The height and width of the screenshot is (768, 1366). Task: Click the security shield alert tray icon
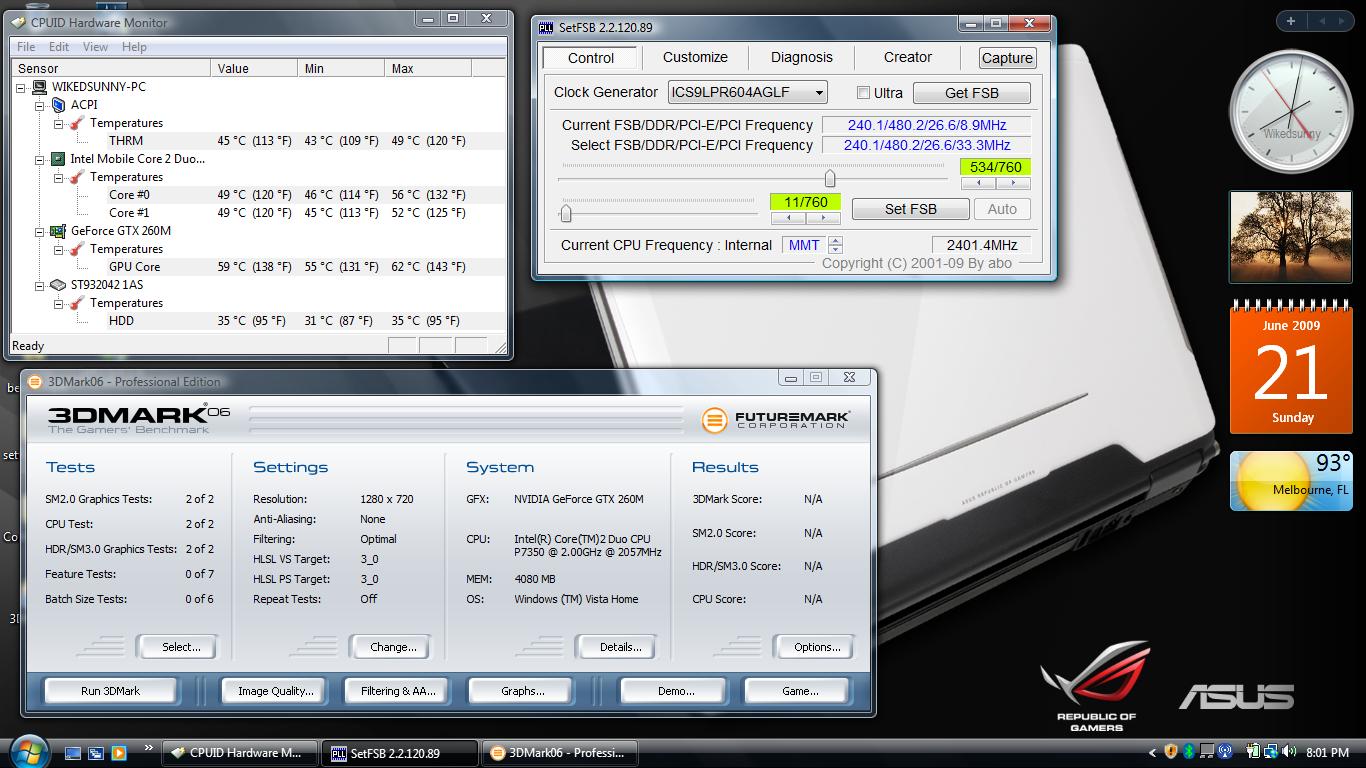tap(1171, 752)
